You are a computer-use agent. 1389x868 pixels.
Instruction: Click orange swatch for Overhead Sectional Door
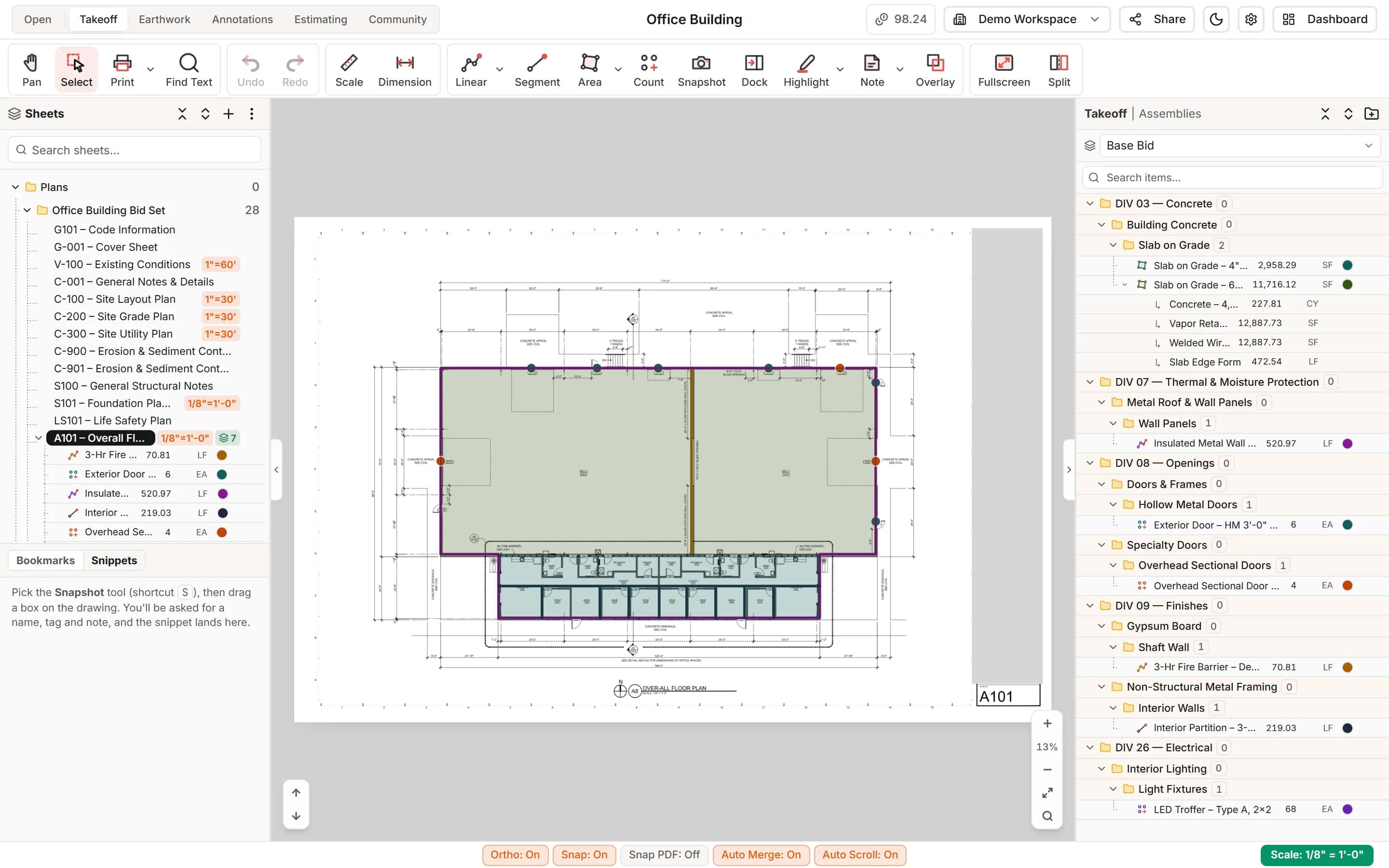click(x=1347, y=585)
